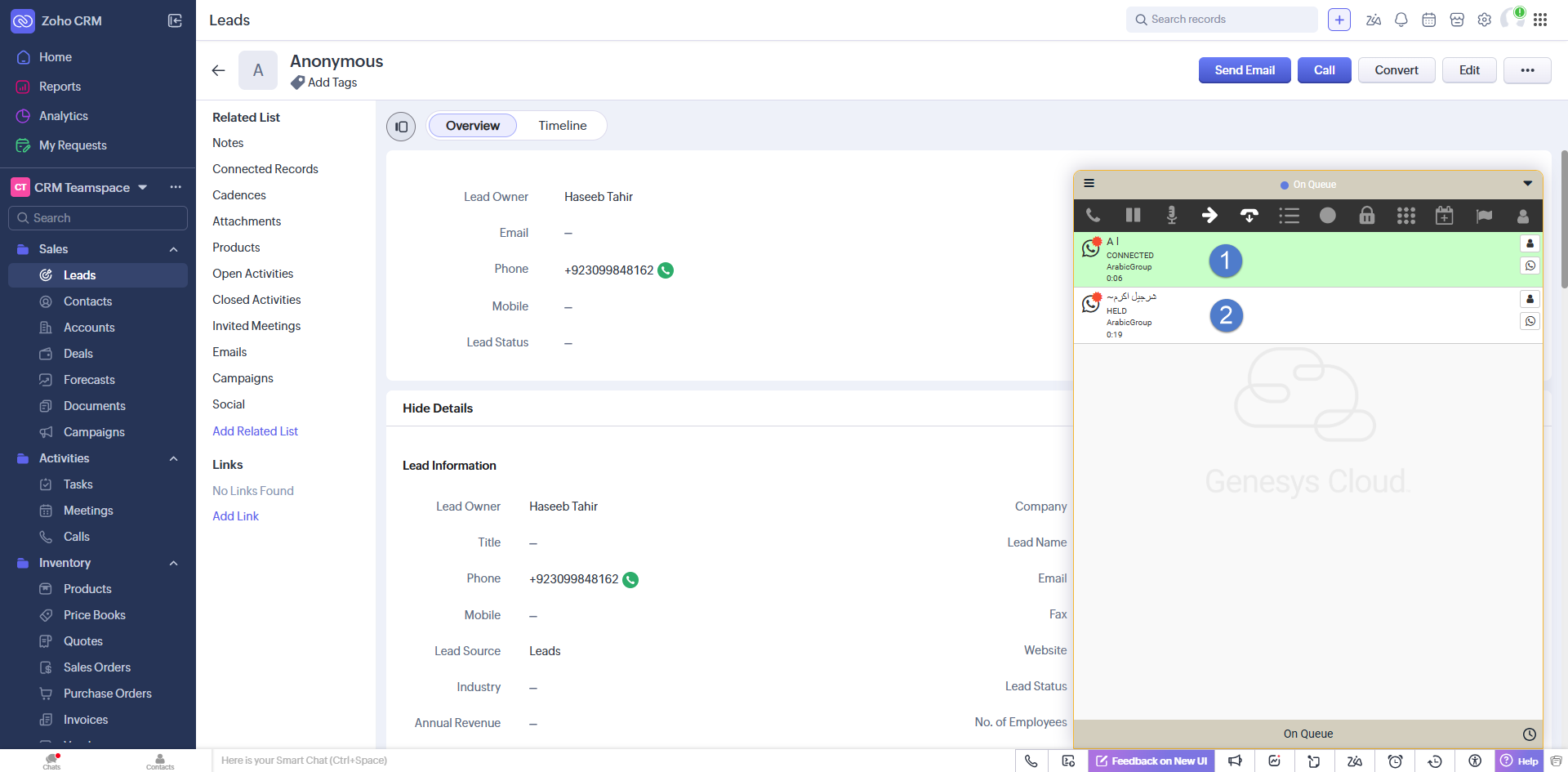1568x772 pixels.
Task: Open the On Queue status dropdown arrow
Action: [1527, 184]
